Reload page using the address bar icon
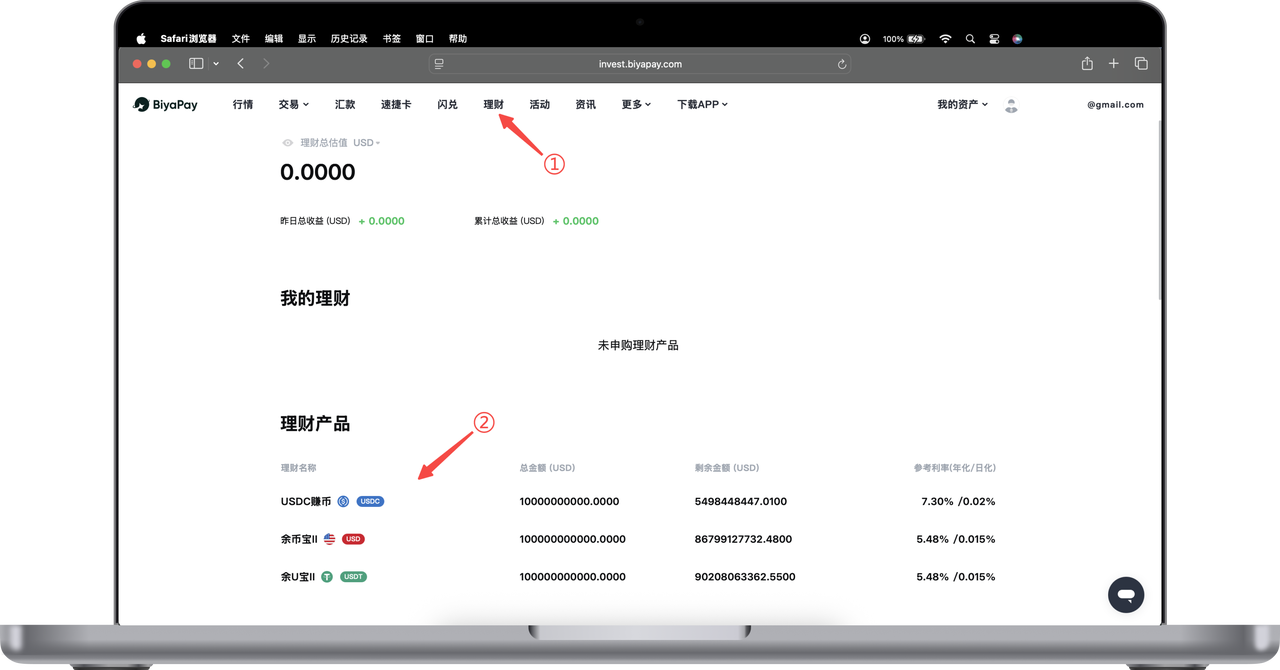The image size is (1280, 670). tap(842, 64)
